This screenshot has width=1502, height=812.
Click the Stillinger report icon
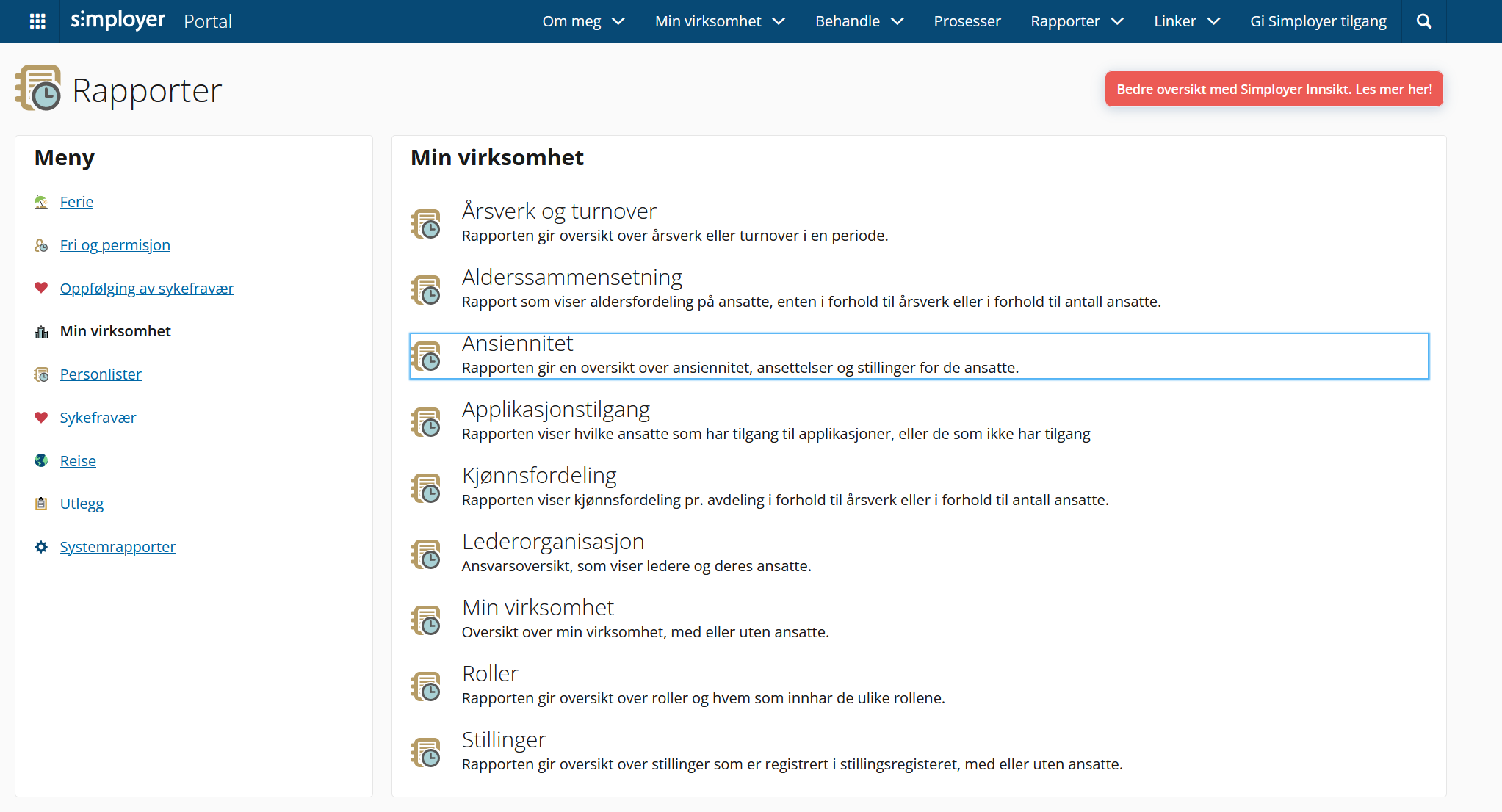(x=426, y=753)
